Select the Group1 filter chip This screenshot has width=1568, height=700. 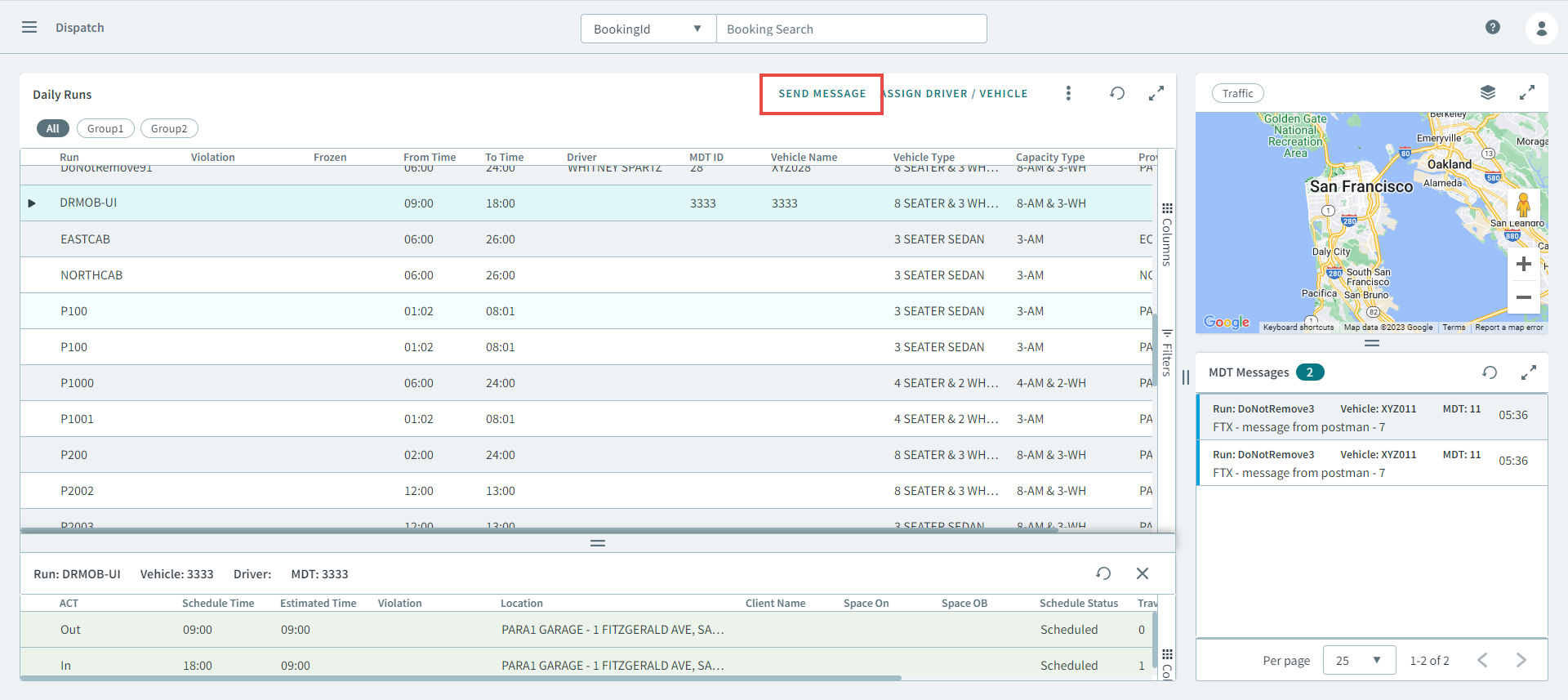(x=105, y=129)
